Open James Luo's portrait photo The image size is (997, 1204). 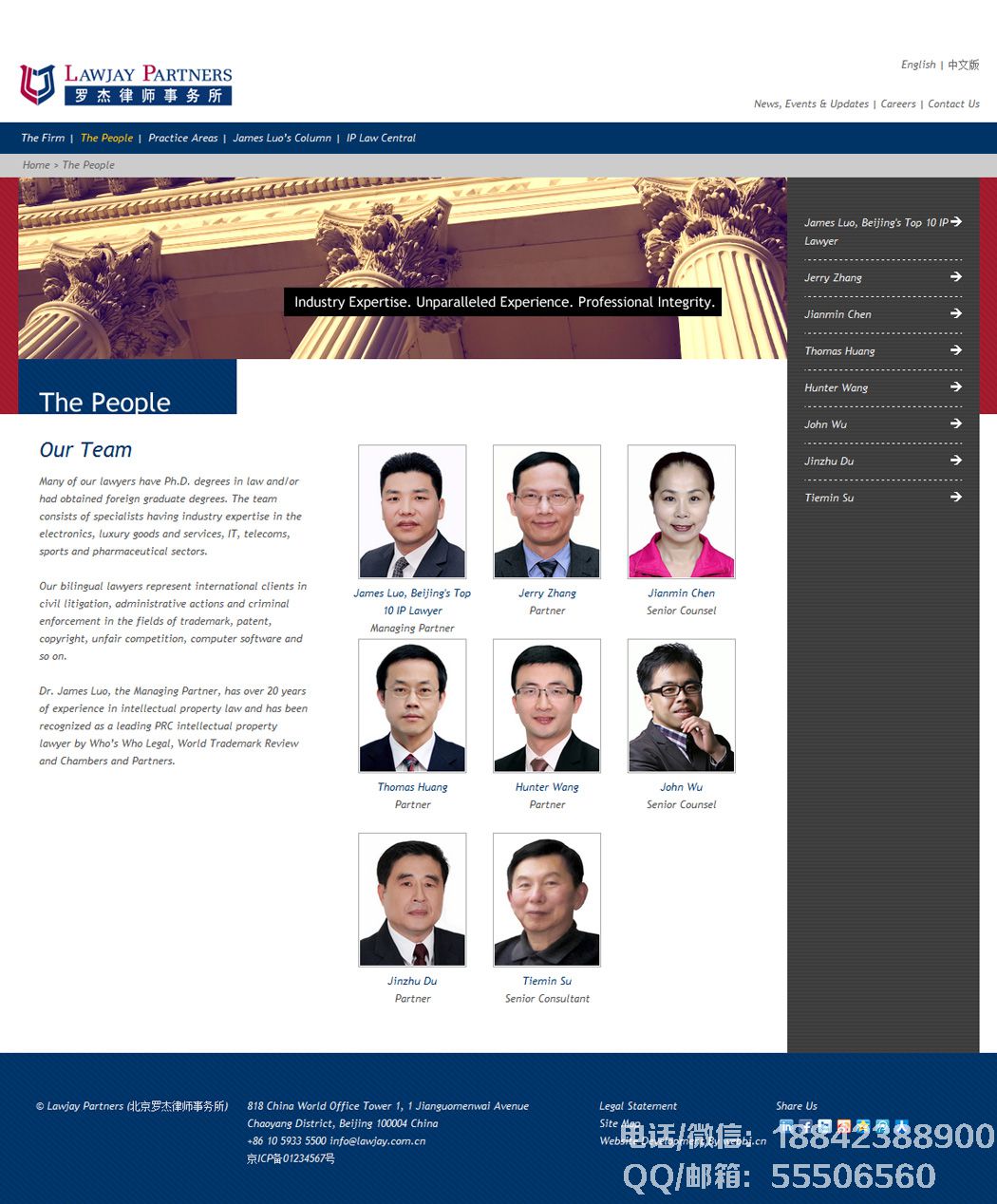pos(412,512)
